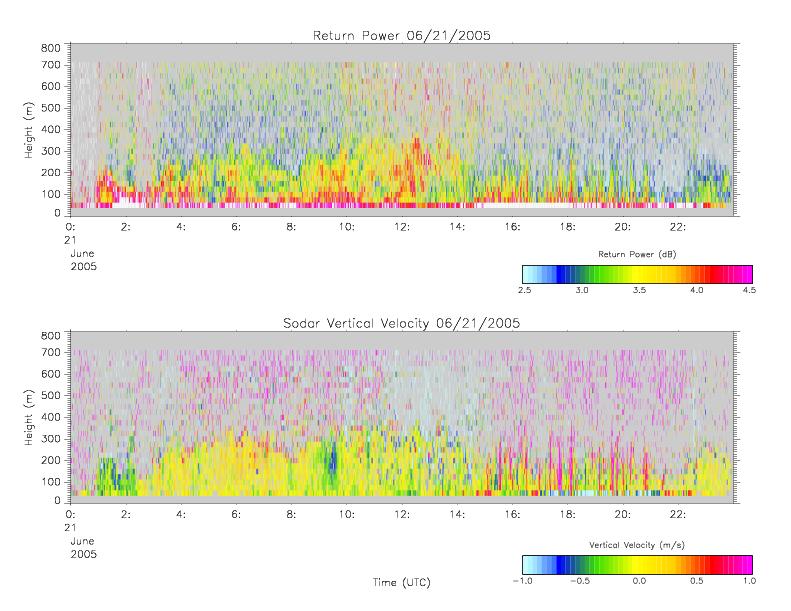791x611 pixels.
Task: Click the 'June' date label under Return Power plot
Action: (82, 254)
